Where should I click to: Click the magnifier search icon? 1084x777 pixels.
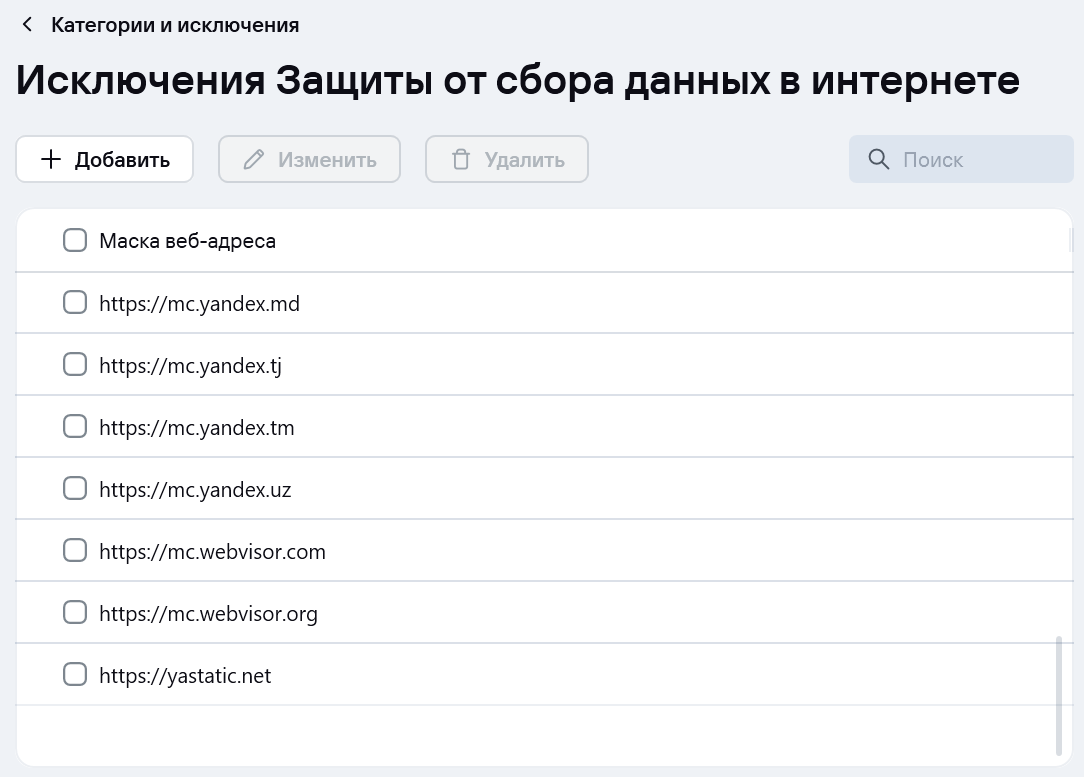click(x=878, y=159)
